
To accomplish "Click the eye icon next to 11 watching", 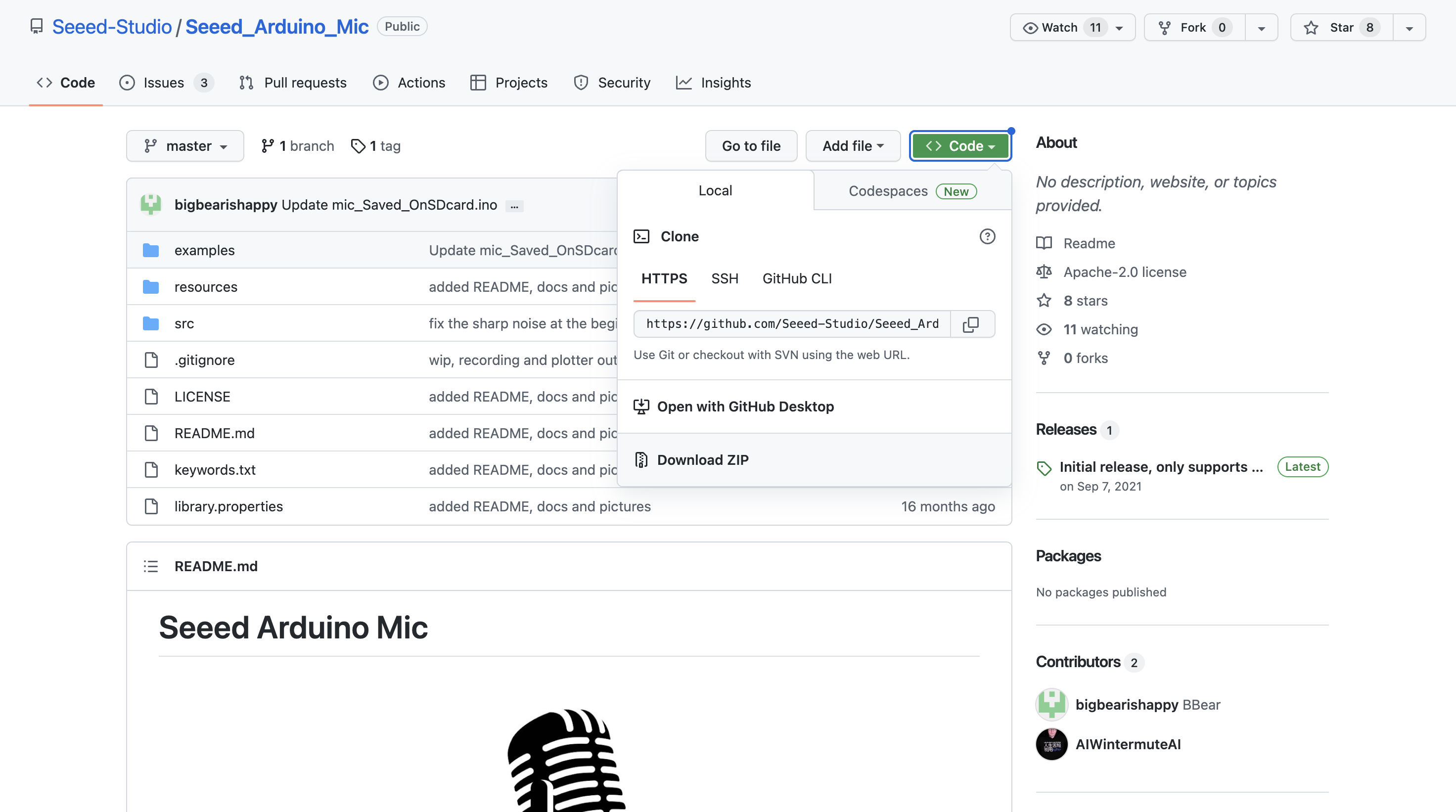I will (1044, 329).
